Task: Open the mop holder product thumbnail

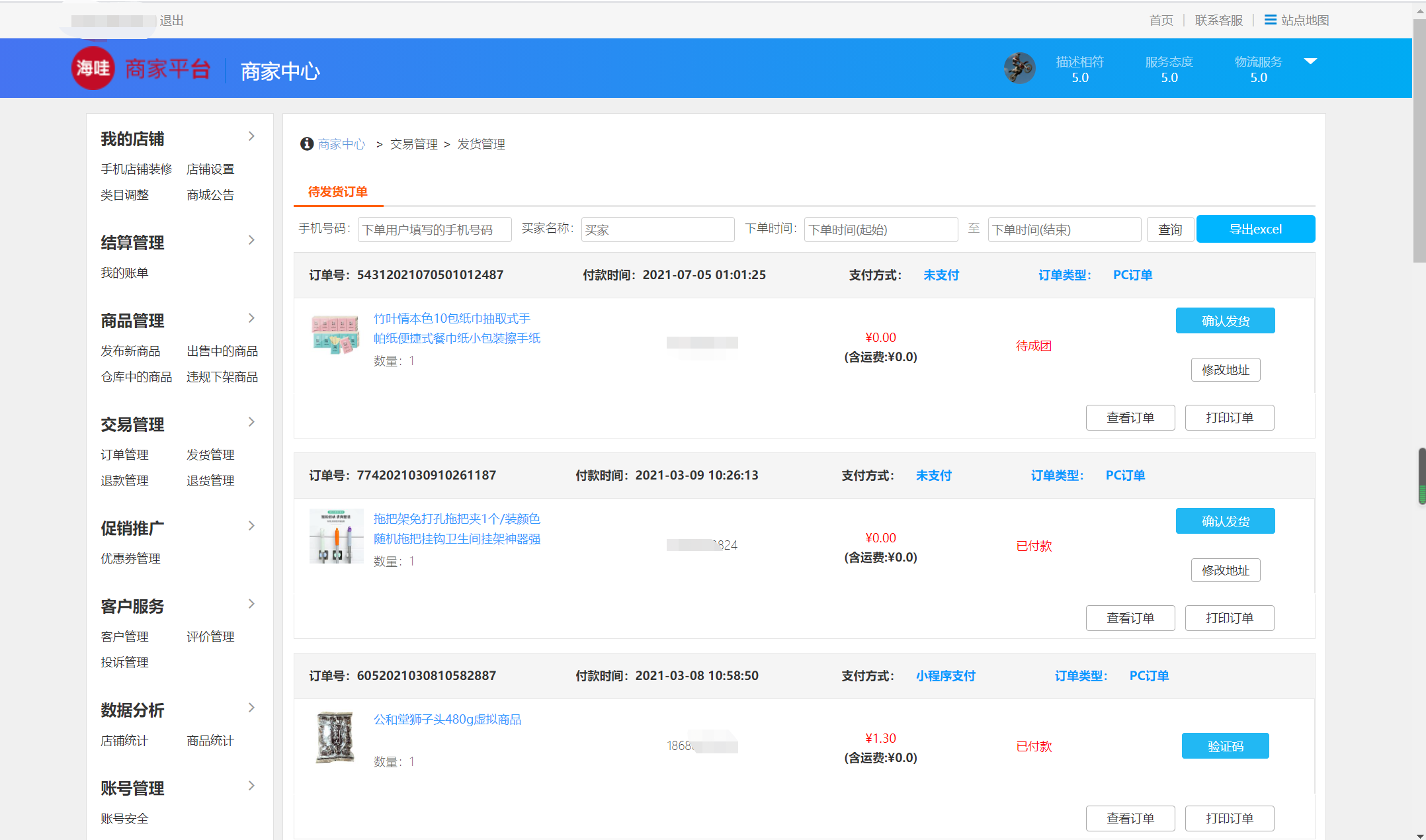Action: click(336, 536)
